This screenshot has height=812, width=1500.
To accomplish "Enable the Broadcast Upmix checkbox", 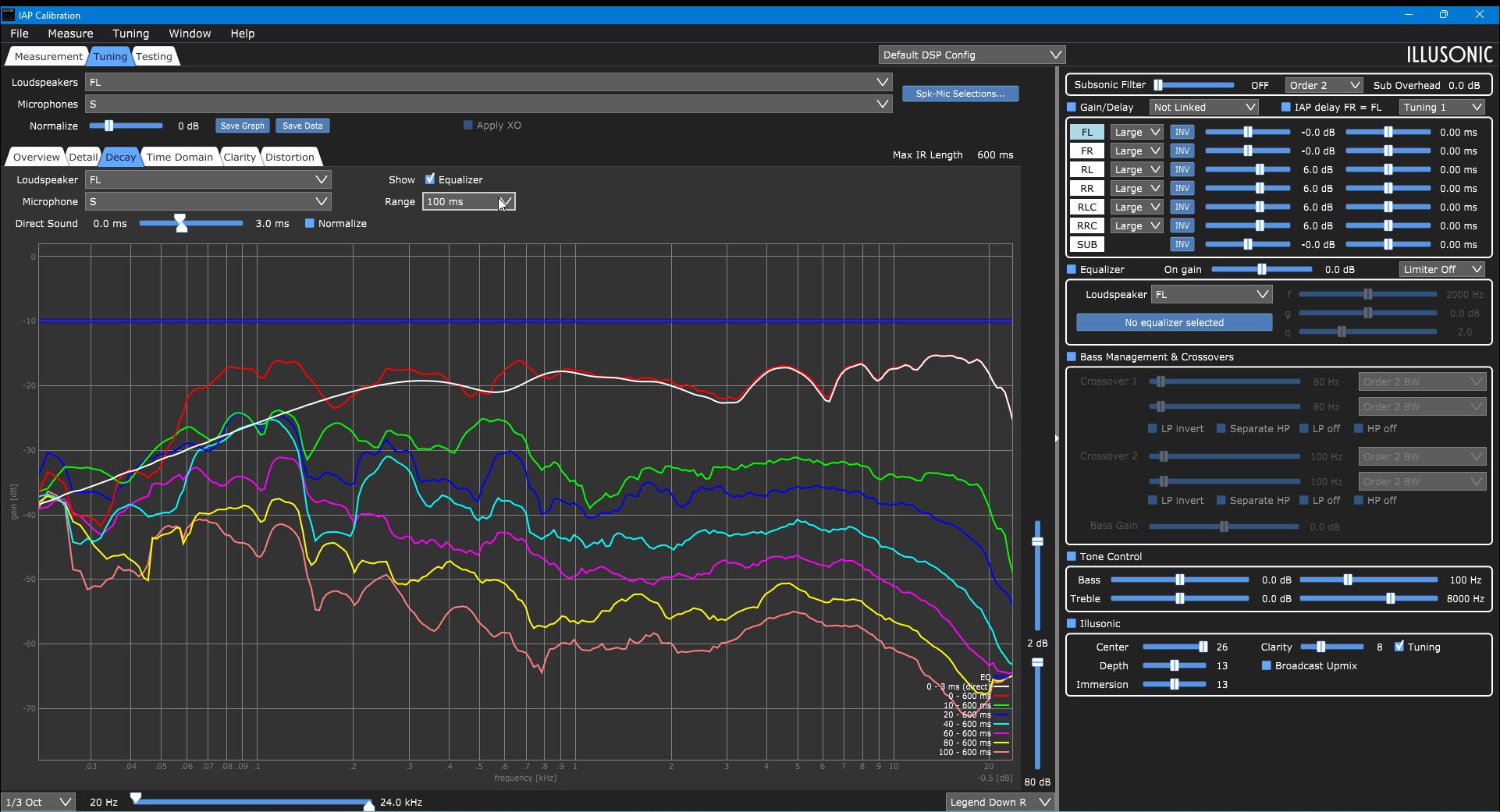I will [x=1266, y=665].
